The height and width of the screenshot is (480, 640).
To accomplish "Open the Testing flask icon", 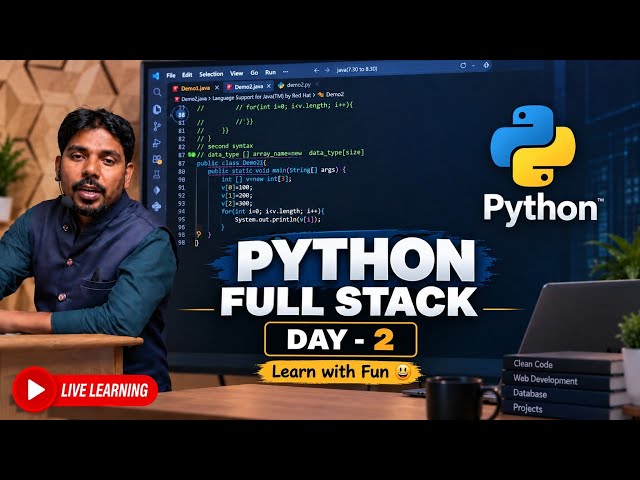I will [156, 175].
